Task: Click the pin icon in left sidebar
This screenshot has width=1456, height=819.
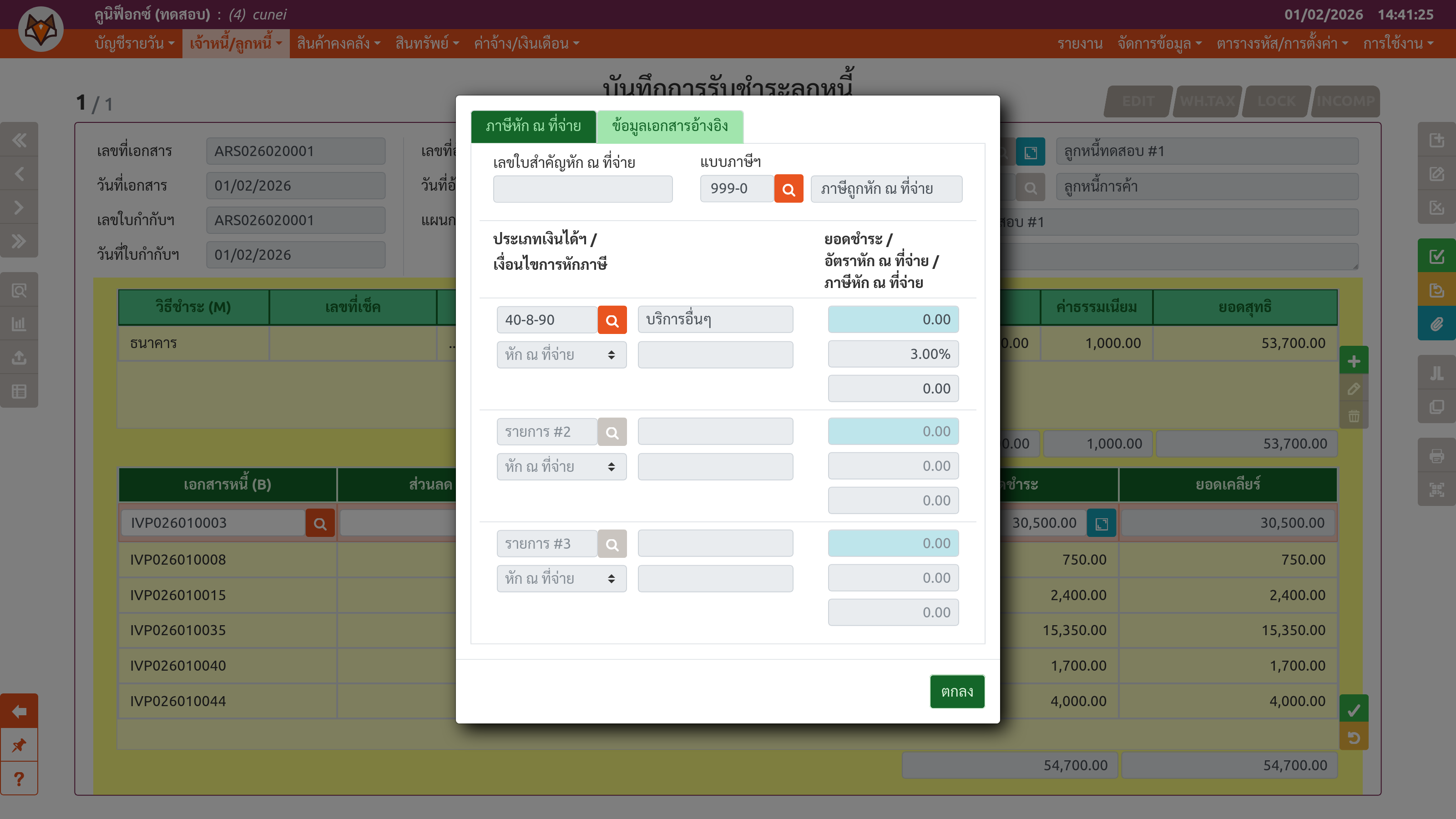Action: coord(19,745)
